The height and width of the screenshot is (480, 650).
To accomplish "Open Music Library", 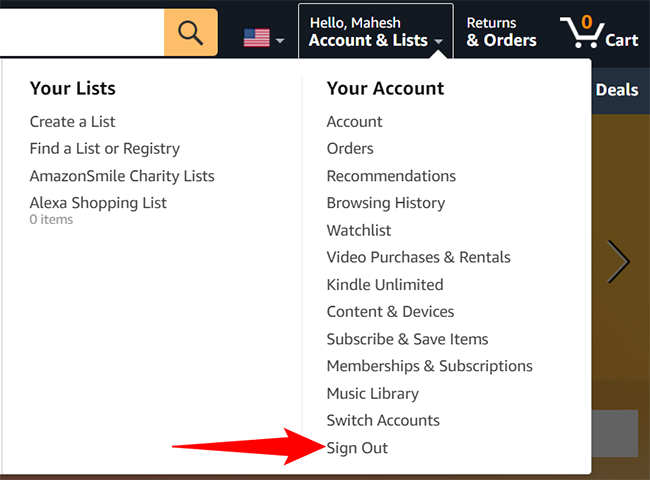I will click(x=372, y=393).
